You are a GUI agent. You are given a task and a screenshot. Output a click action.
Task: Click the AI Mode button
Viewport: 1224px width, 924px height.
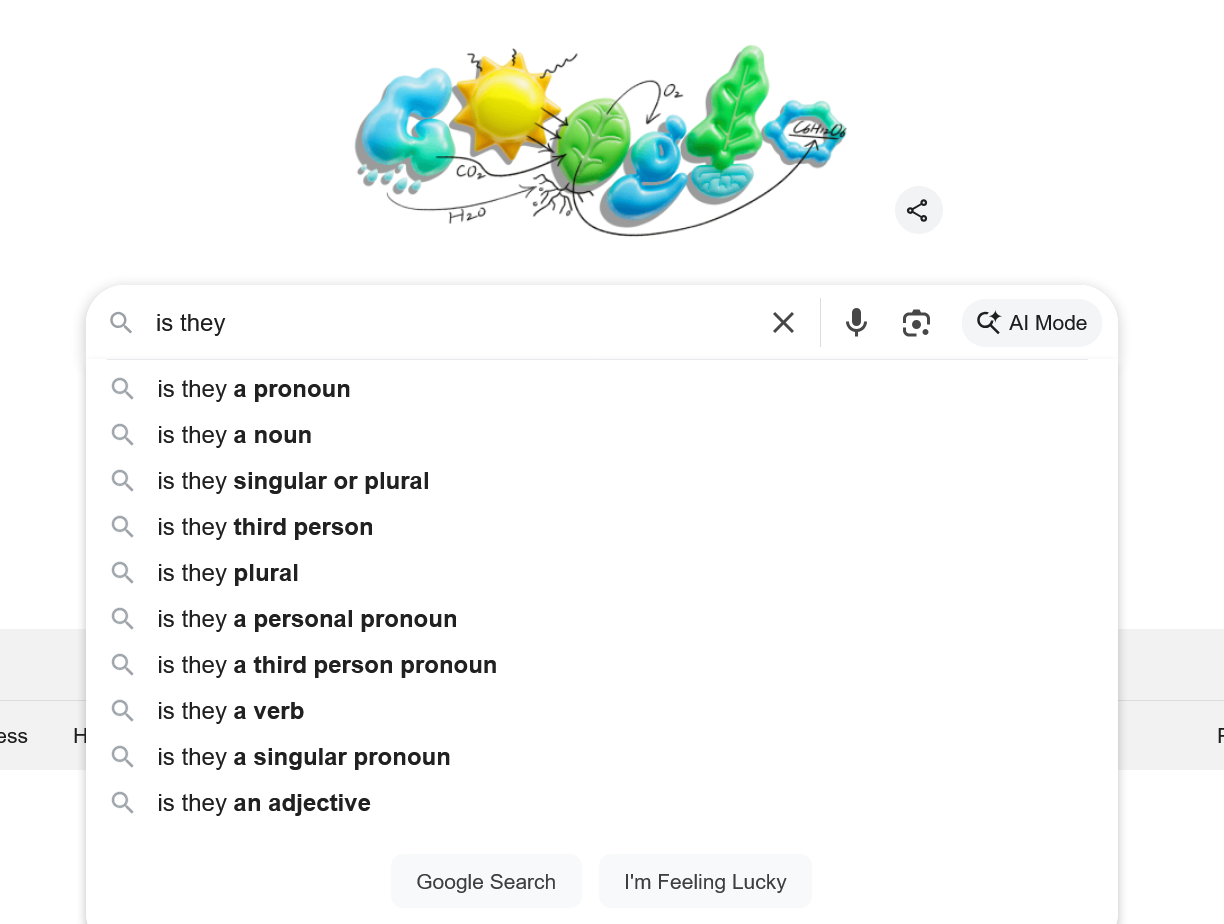coord(1032,322)
